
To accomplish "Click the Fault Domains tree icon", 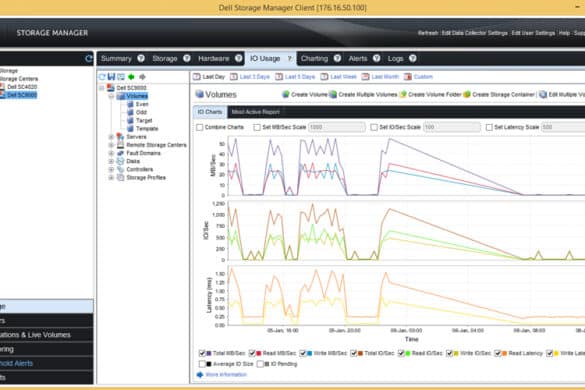I will [x=120, y=153].
